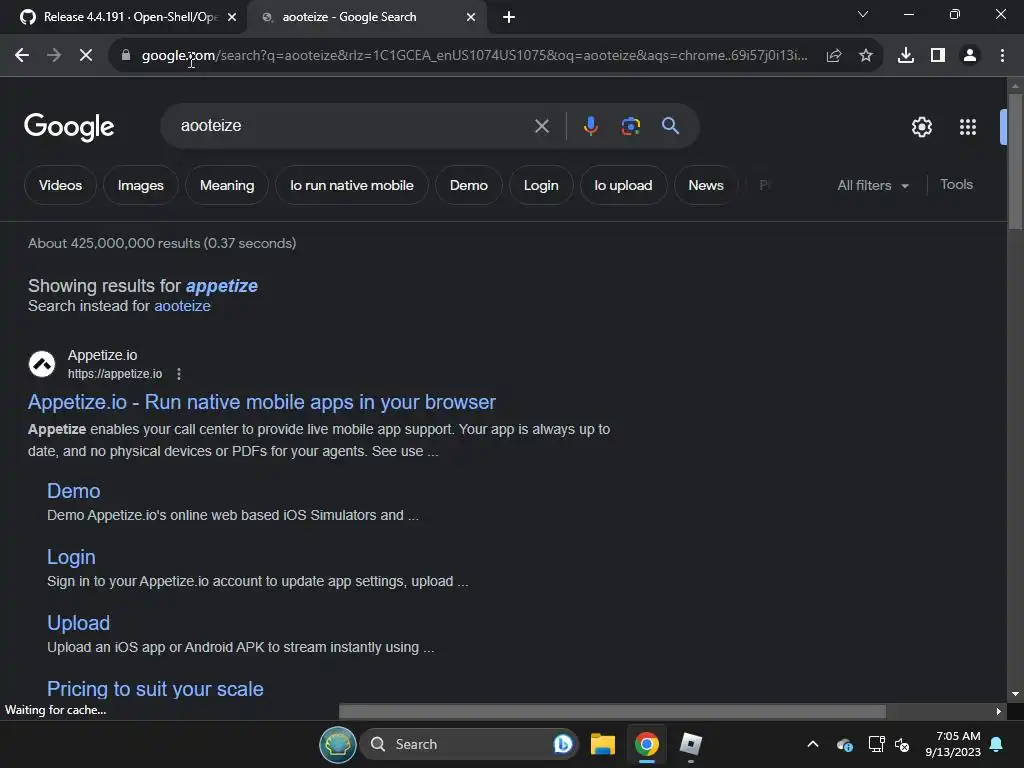Focus the Chrome address bar URL
The width and height of the screenshot is (1024, 768).
click(475, 56)
